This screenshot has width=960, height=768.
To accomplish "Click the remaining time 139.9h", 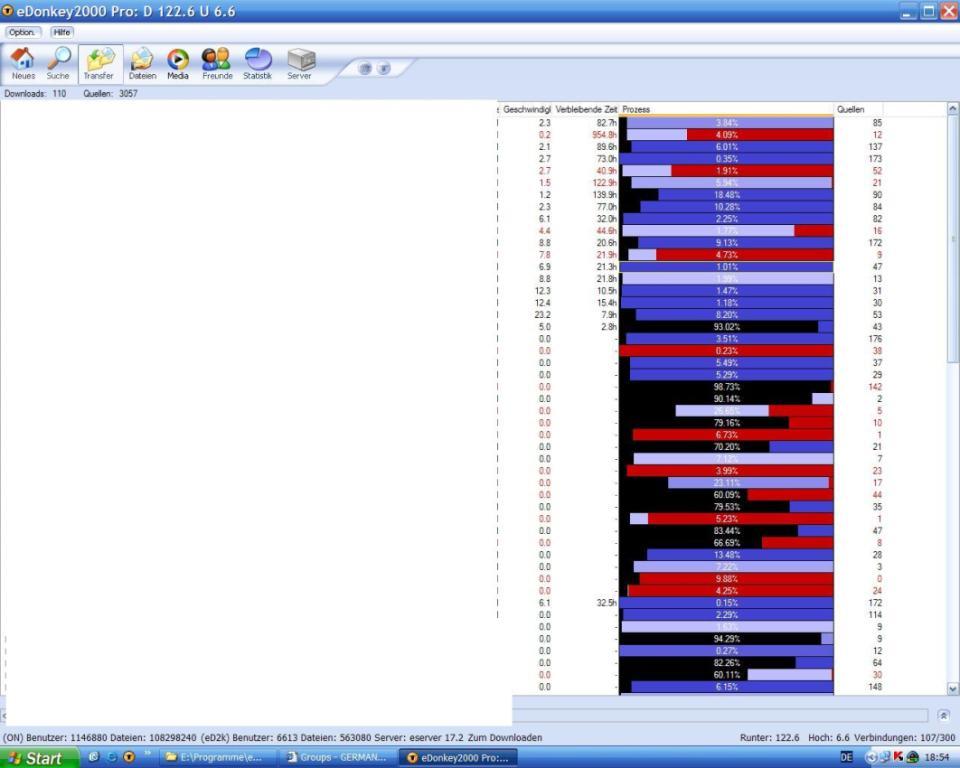I will click(x=604, y=195).
